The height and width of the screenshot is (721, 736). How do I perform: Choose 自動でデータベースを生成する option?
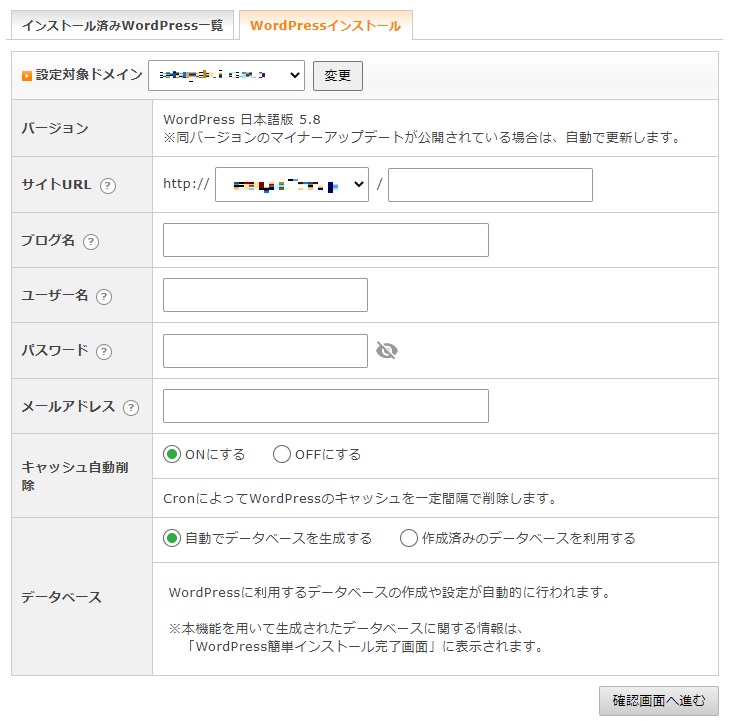172,538
